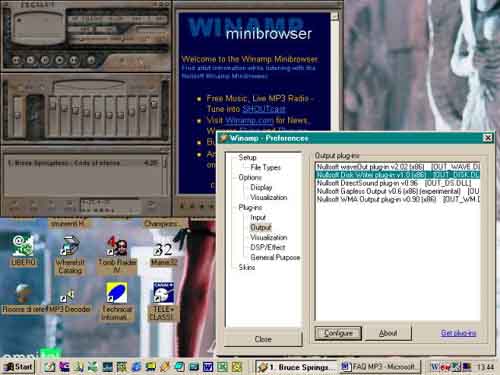Screen dimensions: 500x375
Task: Select Bruce Springsteen track in playlist
Action: 83,163
